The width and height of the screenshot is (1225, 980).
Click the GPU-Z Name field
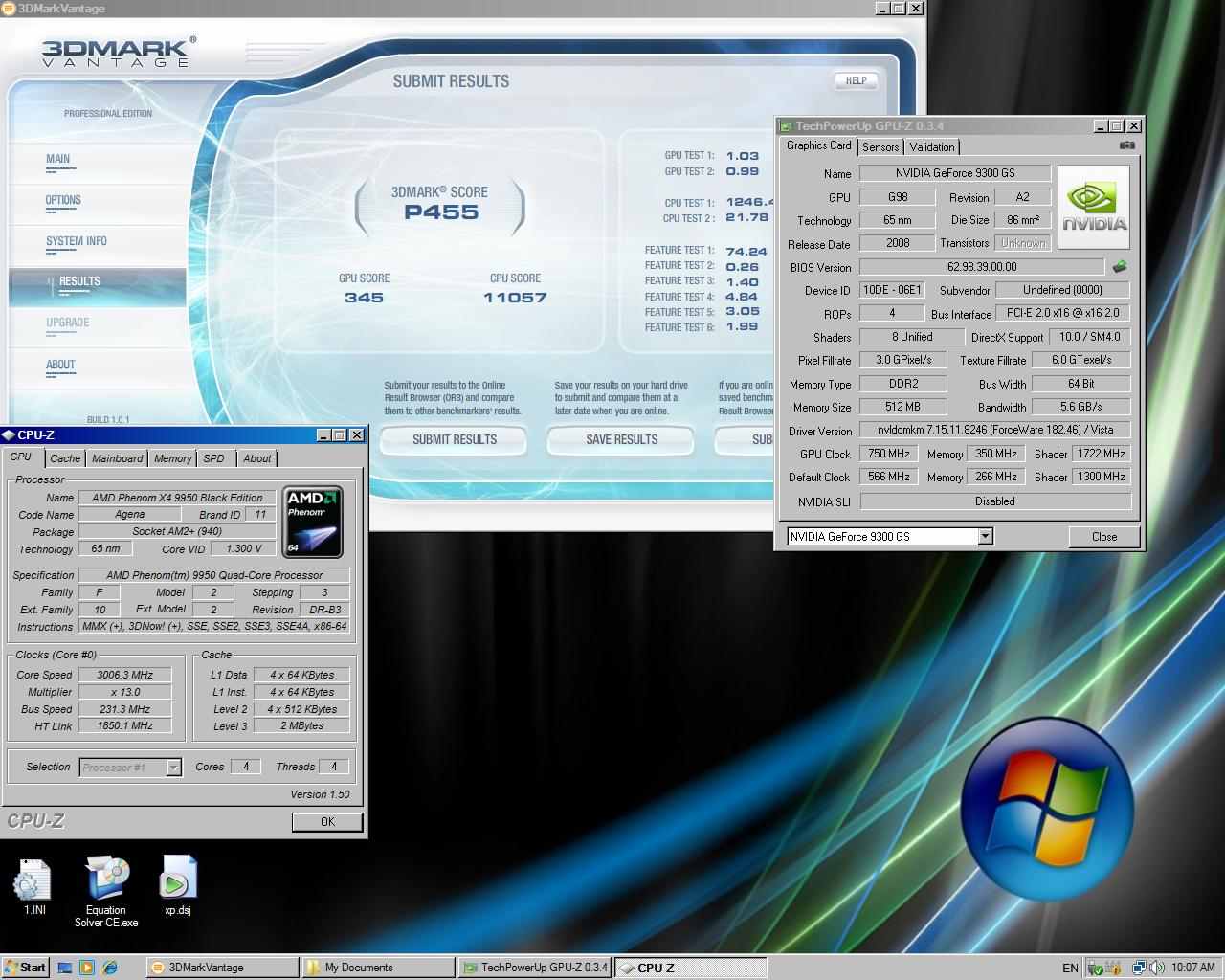(x=955, y=173)
